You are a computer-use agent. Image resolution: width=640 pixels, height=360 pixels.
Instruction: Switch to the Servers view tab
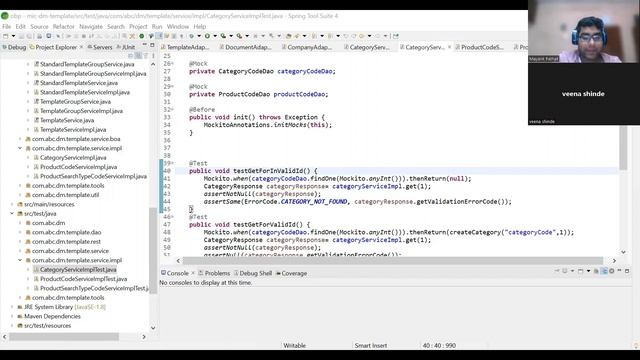[x=100, y=47]
